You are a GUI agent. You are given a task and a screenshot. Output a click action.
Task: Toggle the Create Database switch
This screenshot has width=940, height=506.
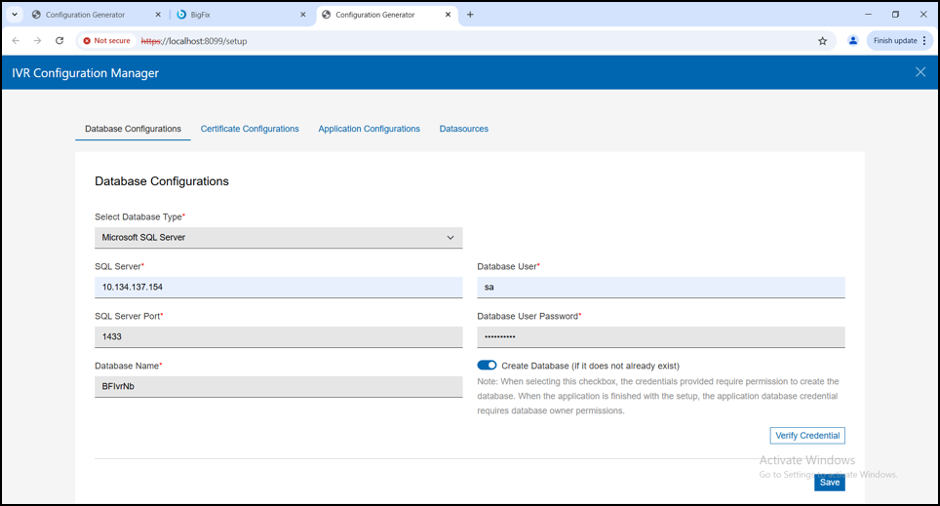point(487,366)
